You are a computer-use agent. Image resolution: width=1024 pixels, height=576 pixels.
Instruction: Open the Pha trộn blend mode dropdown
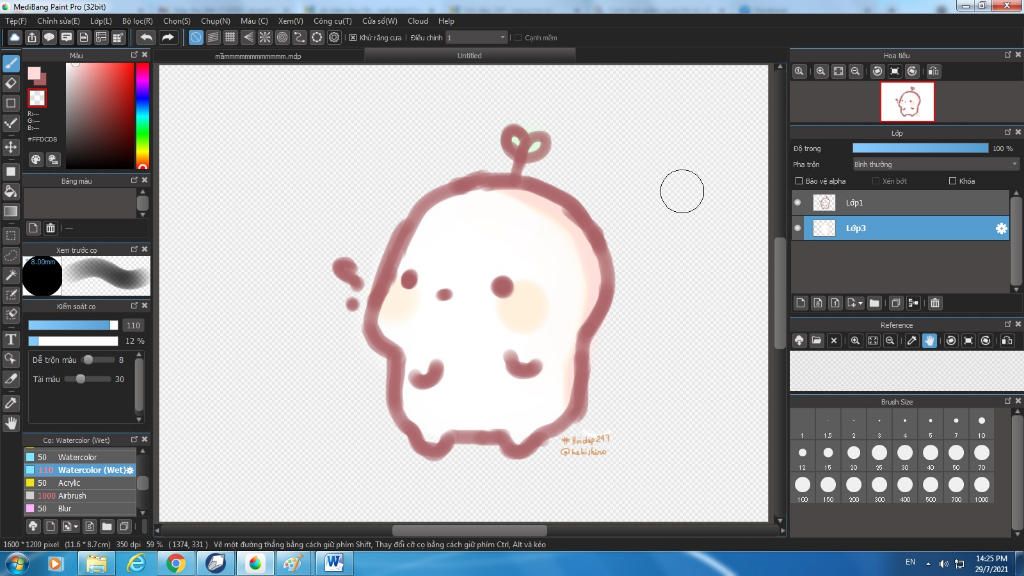click(935, 165)
